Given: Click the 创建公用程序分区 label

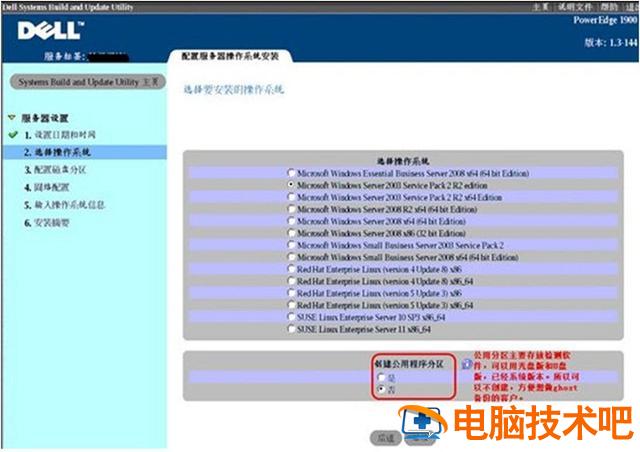Looking at the screenshot, I should (409, 364).
